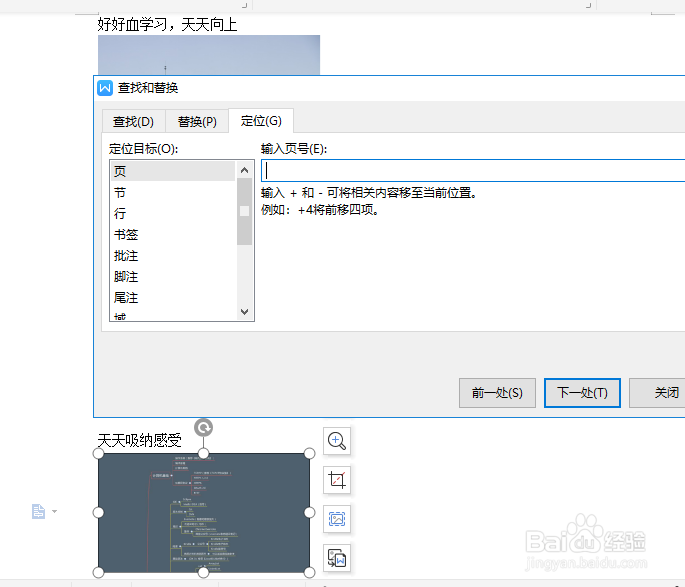Click the sky image at document top

click(x=209, y=55)
